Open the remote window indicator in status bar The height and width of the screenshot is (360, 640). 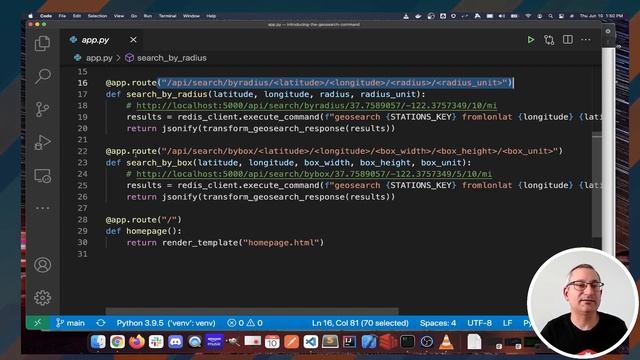38,323
